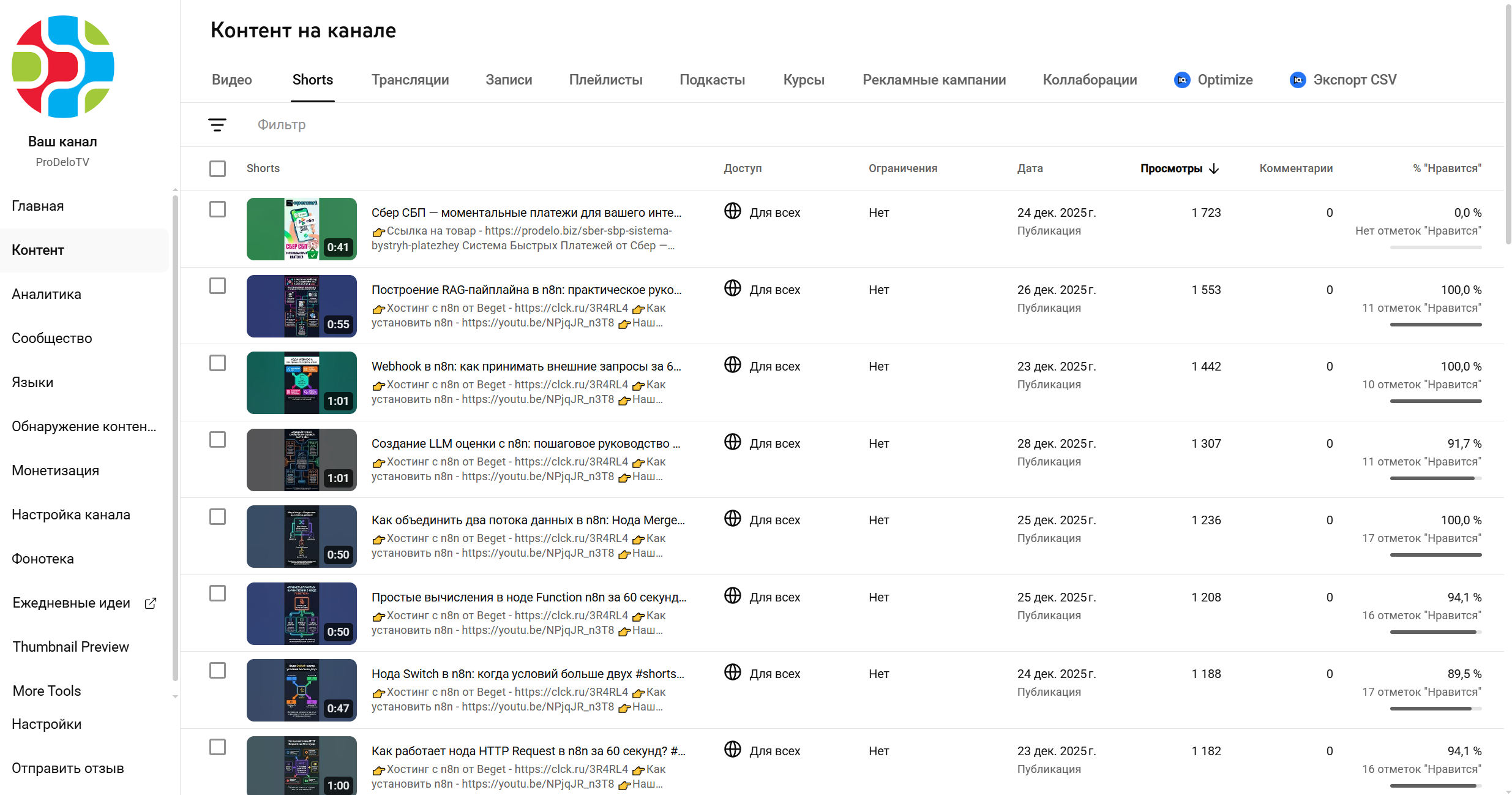Viewport: 1512px width, 795px height.
Task: Switch to the Трансляции tab
Action: [410, 80]
